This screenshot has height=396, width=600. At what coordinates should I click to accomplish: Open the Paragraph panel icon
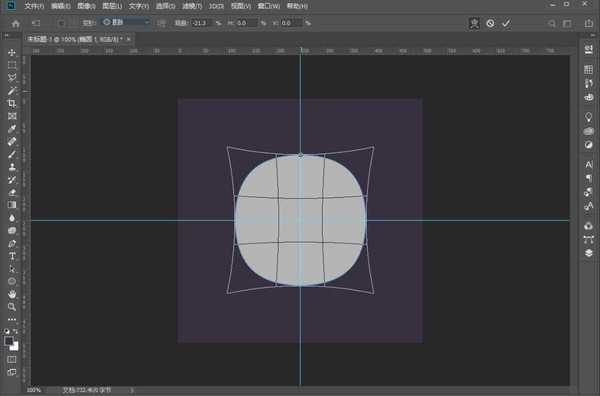pyautogui.click(x=589, y=178)
